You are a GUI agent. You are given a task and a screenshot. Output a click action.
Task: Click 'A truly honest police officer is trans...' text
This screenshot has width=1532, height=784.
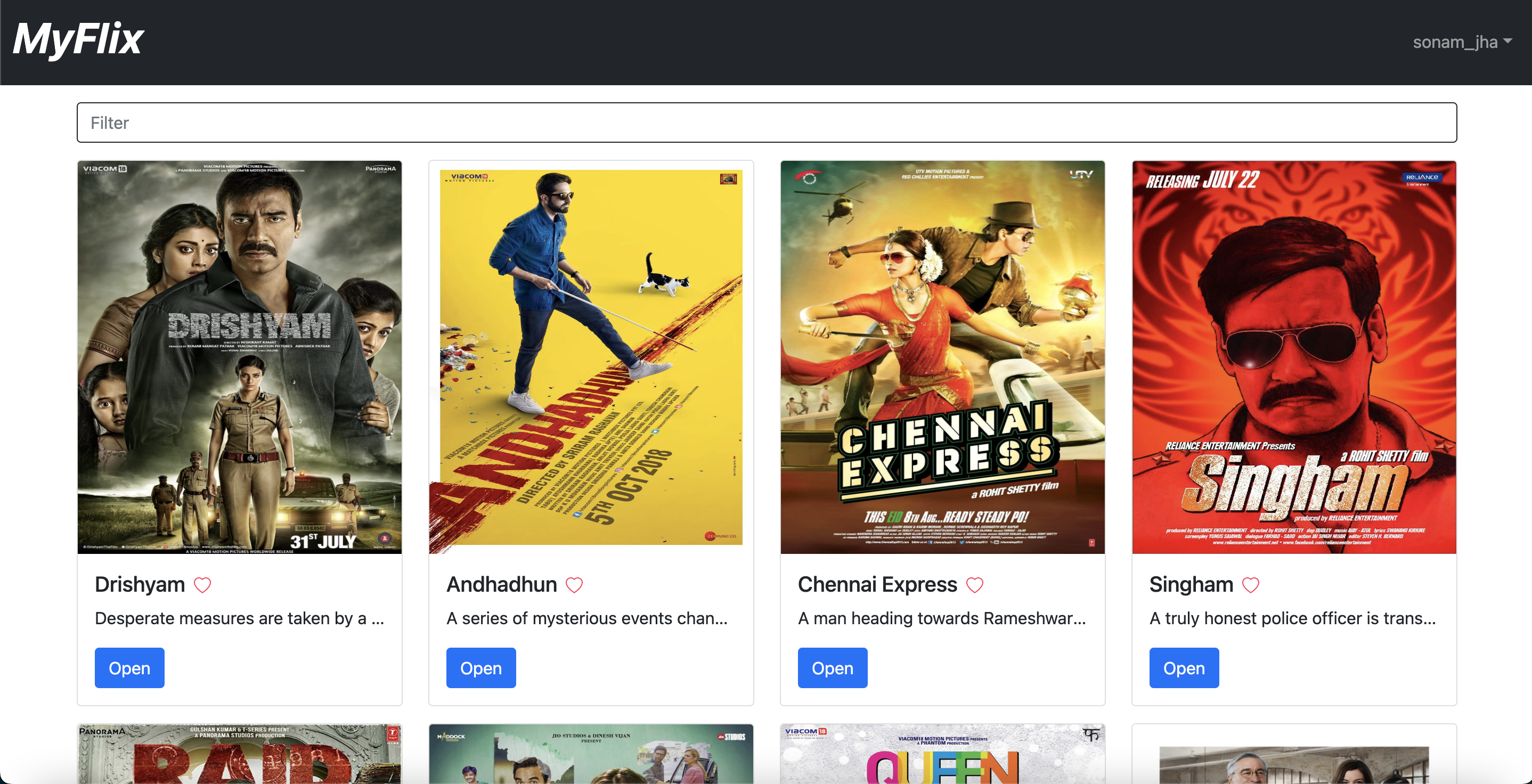[x=1293, y=619]
